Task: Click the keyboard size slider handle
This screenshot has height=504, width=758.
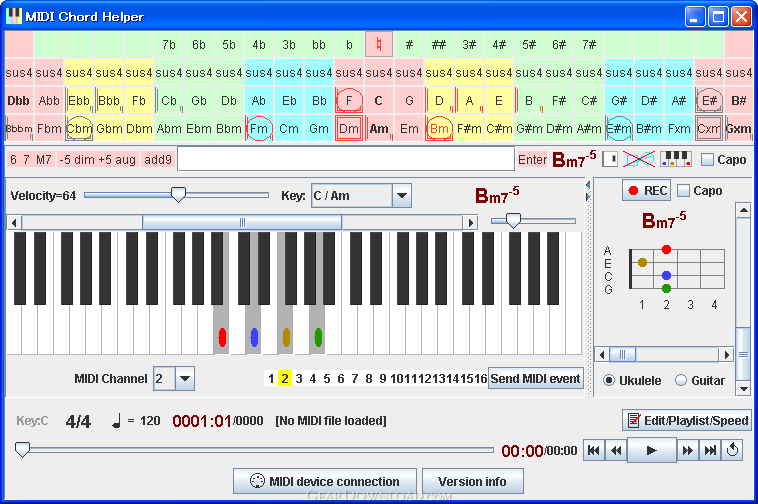Action: [x=513, y=221]
